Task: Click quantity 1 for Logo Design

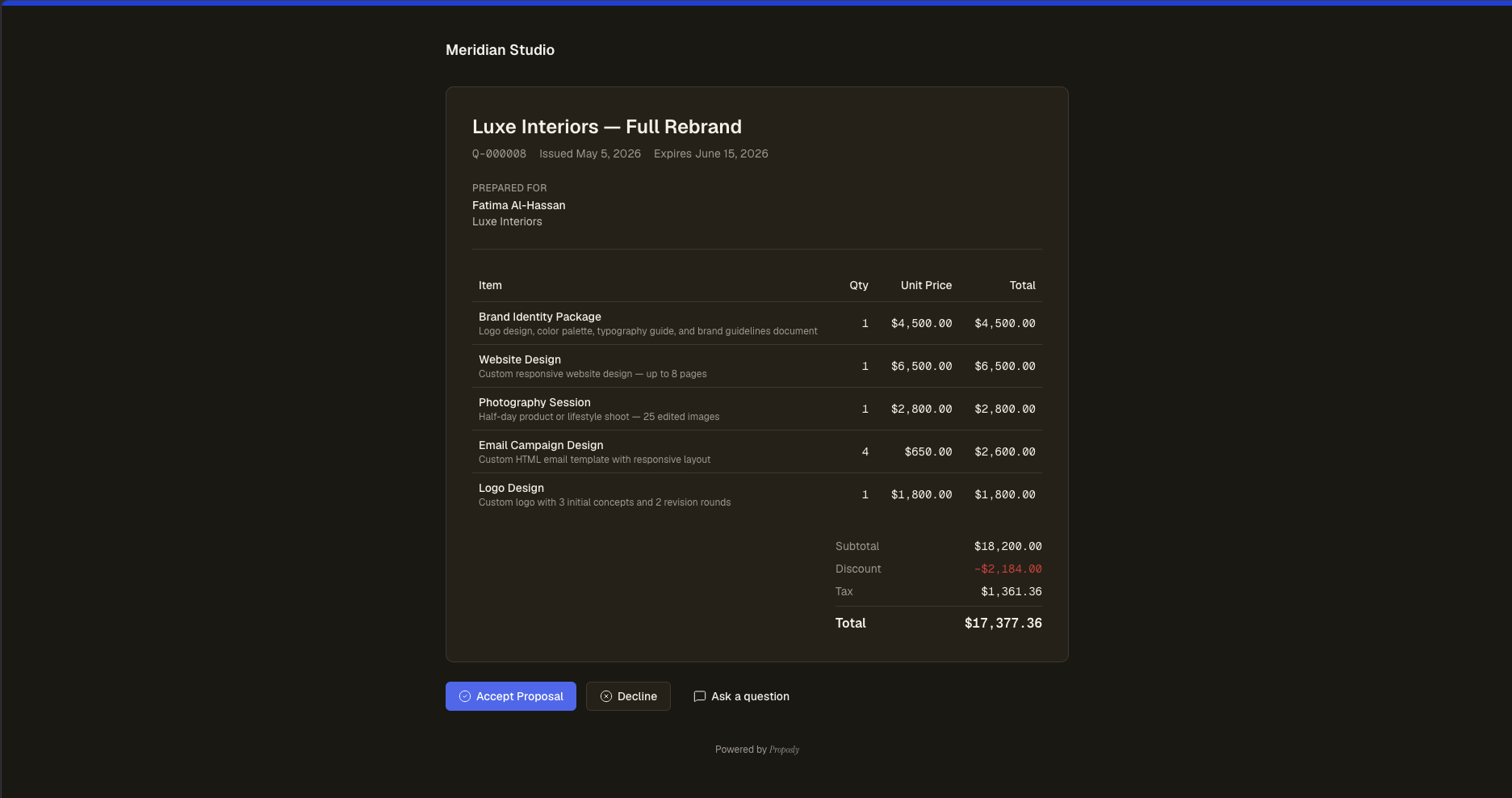Action: click(x=865, y=494)
